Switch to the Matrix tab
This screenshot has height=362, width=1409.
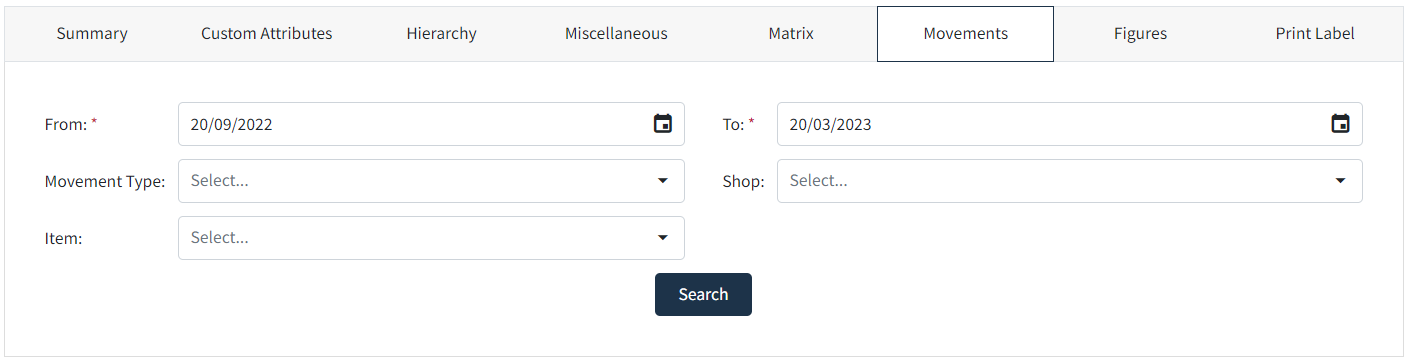[x=791, y=34]
